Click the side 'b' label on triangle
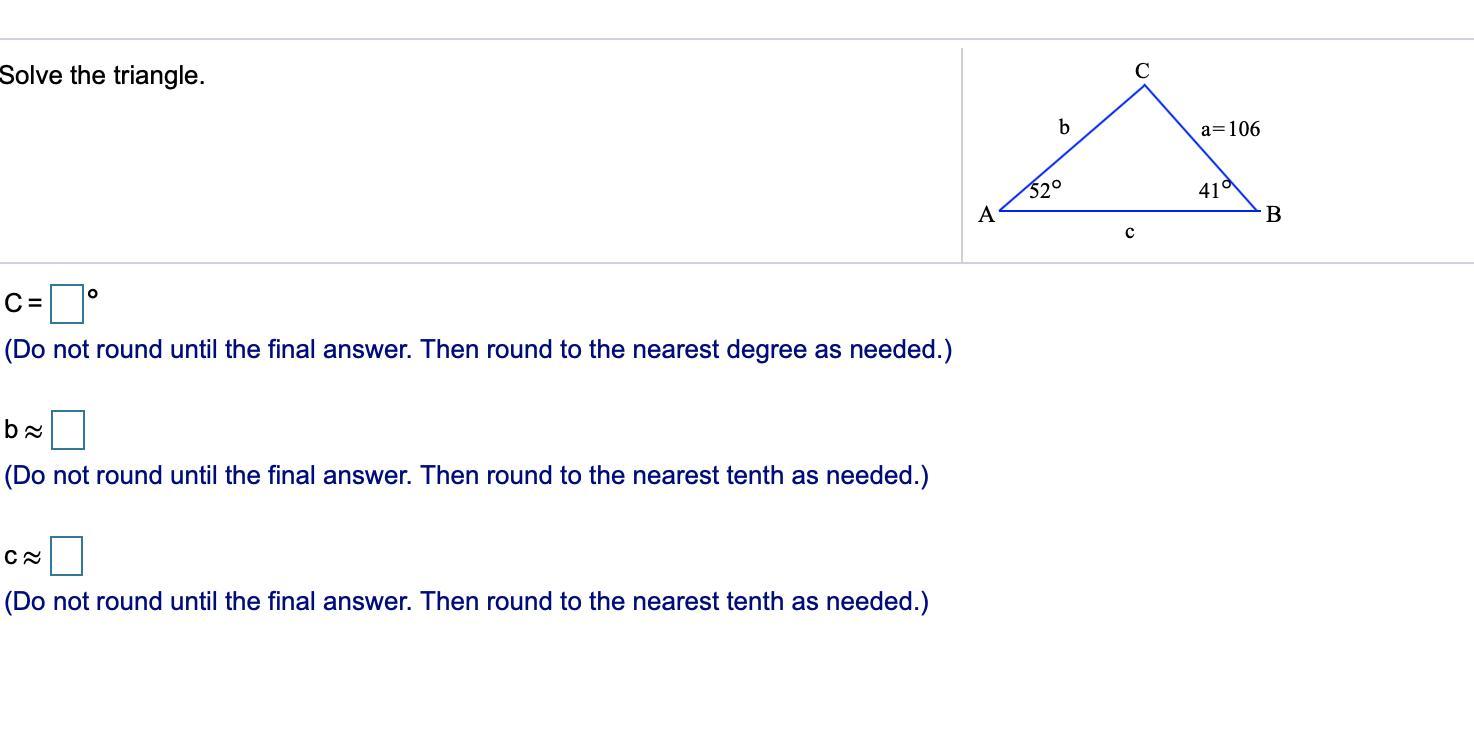 pyautogui.click(x=1064, y=127)
